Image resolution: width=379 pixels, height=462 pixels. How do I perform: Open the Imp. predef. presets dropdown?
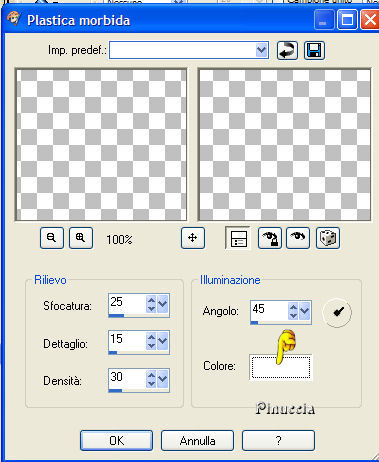pyautogui.click(x=262, y=50)
